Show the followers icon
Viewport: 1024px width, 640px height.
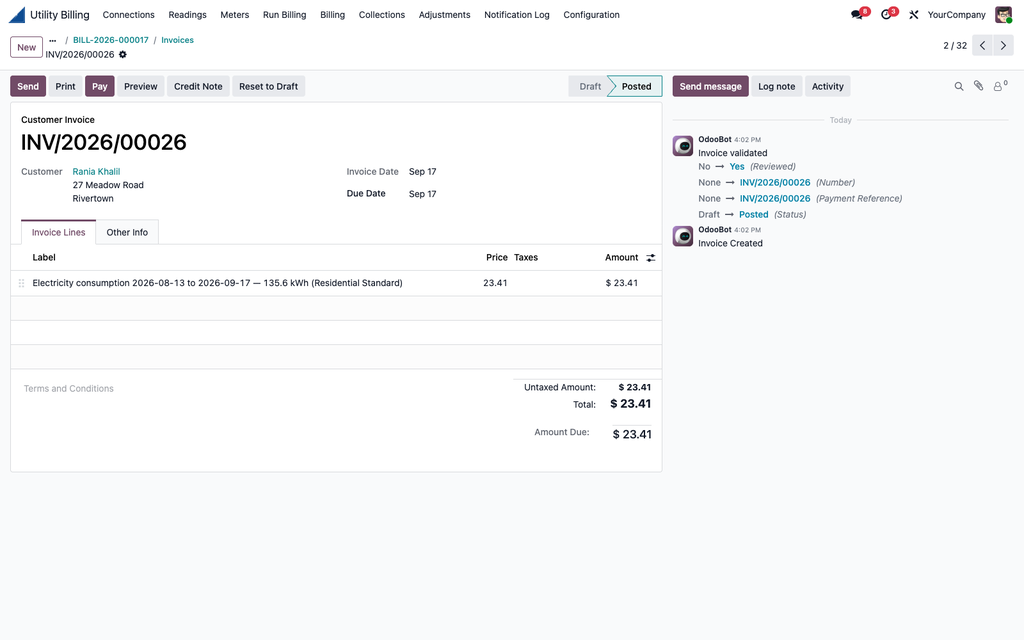(1000, 86)
